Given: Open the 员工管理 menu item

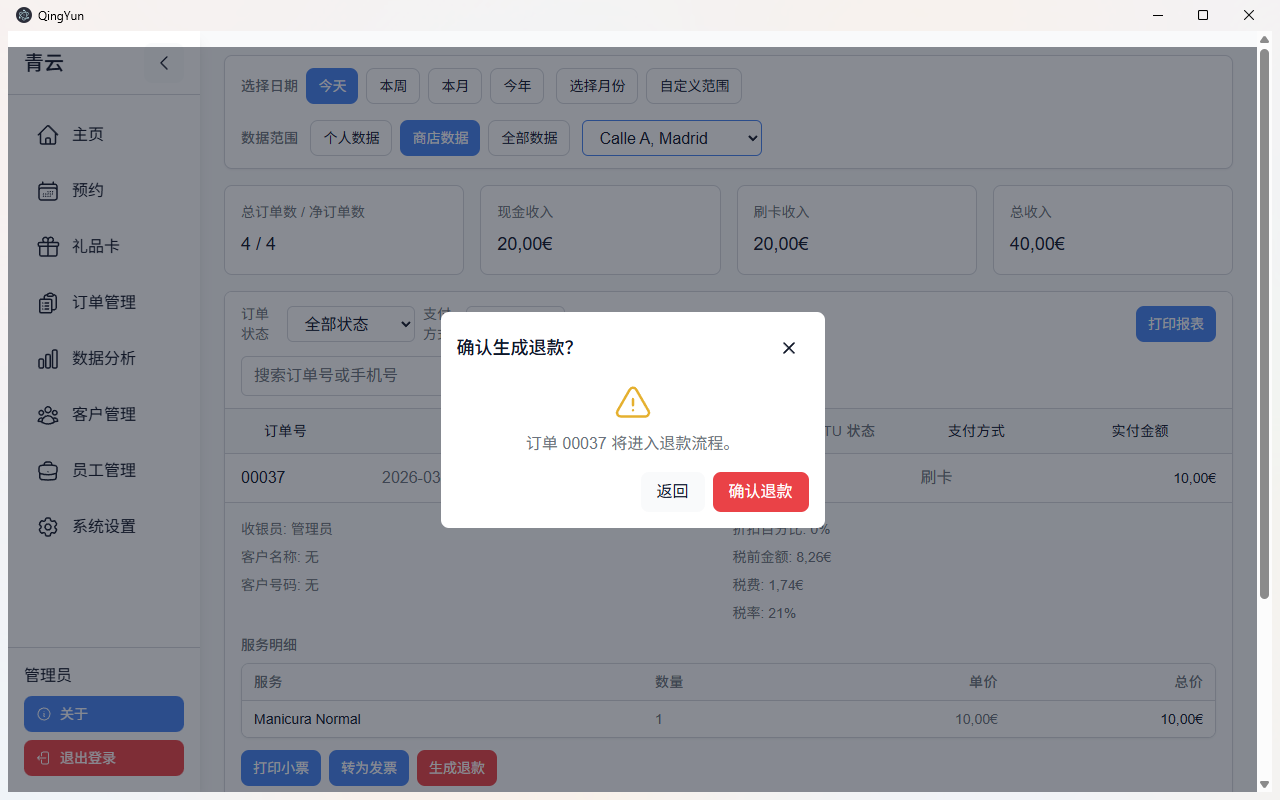Looking at the screenshot, I should [x=104, y=471].
